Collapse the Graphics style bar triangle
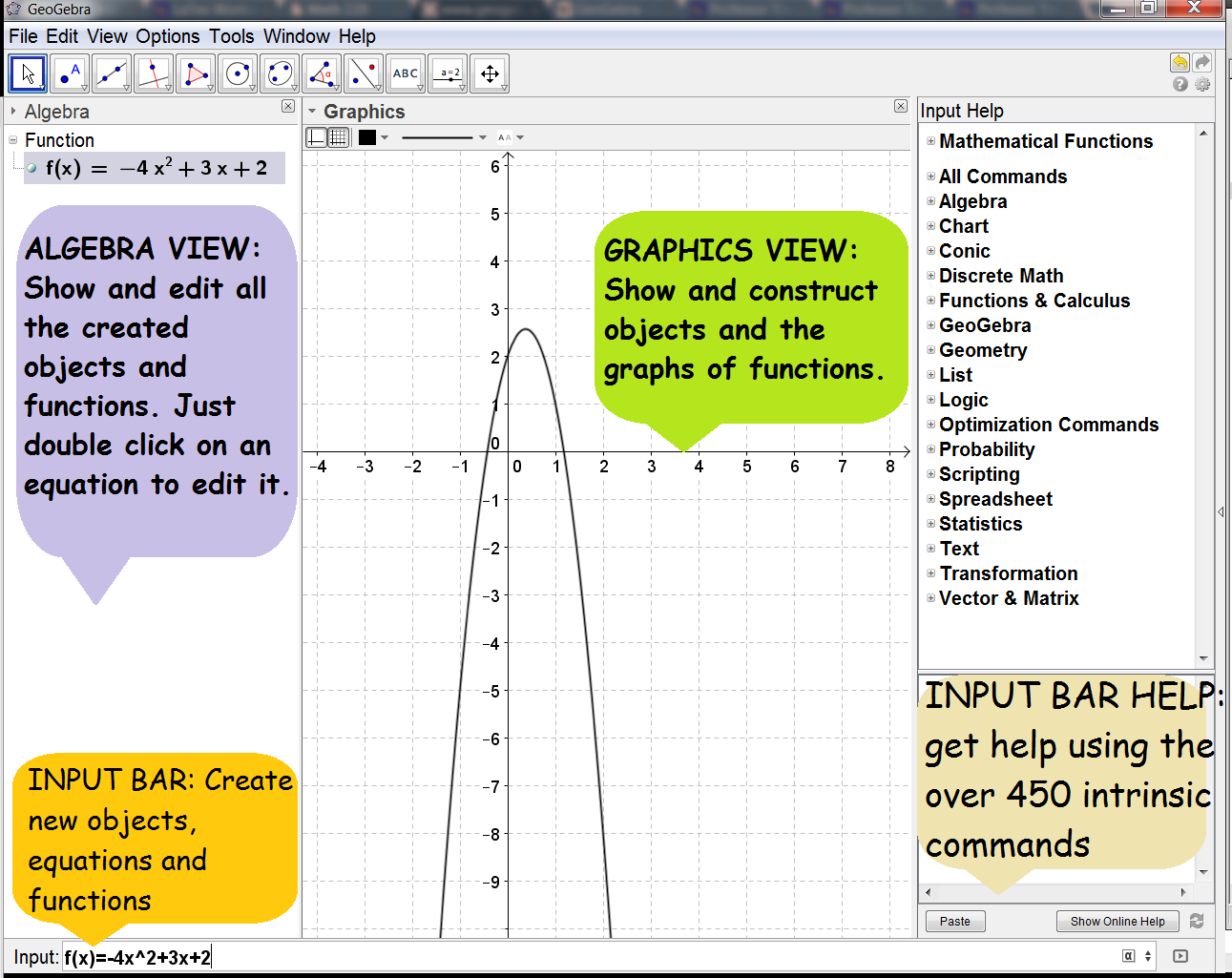The width and height of the screenshot is (1232, 978). click(x=311, y=111)
